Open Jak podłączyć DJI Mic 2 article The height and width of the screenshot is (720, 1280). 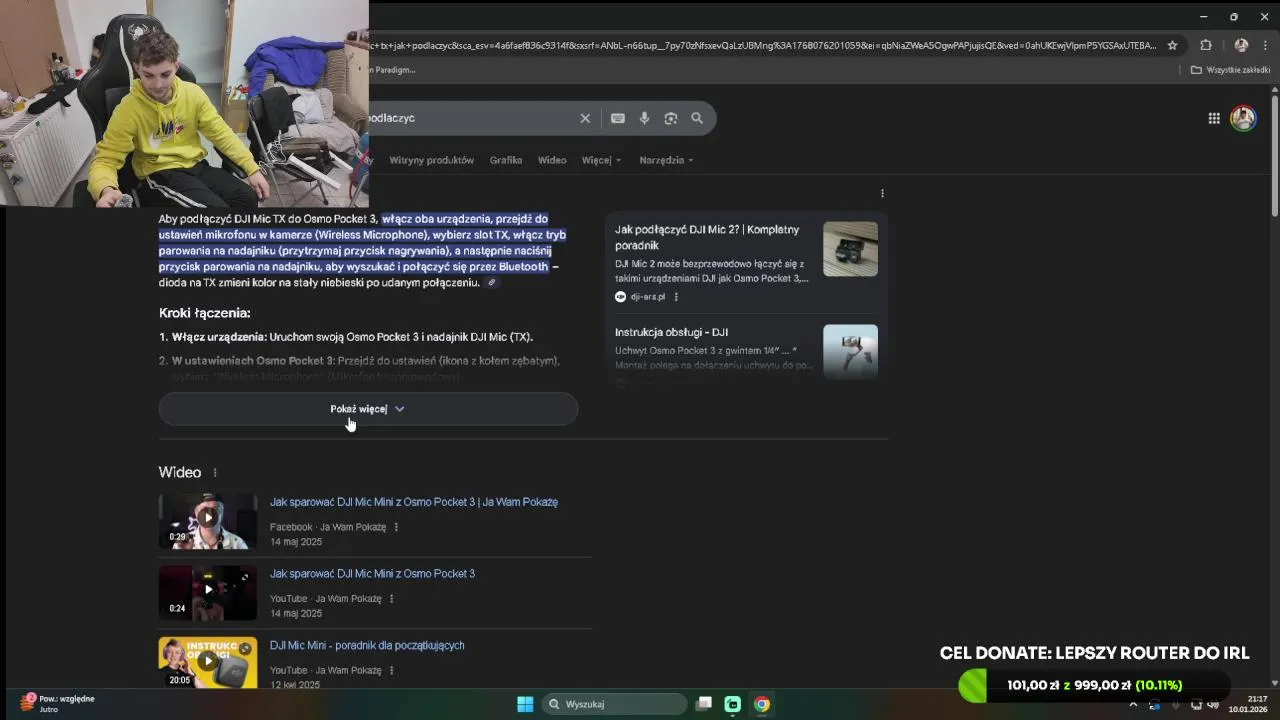click(x=707, y=237)
